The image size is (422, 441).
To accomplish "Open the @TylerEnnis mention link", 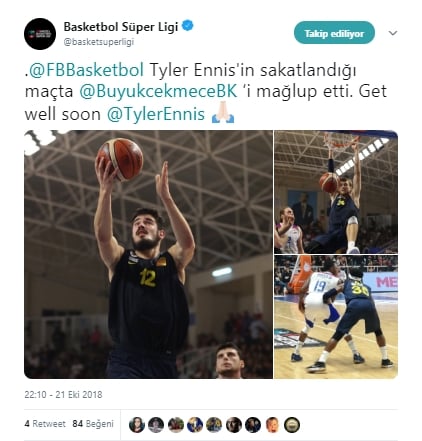I will 156,114.
